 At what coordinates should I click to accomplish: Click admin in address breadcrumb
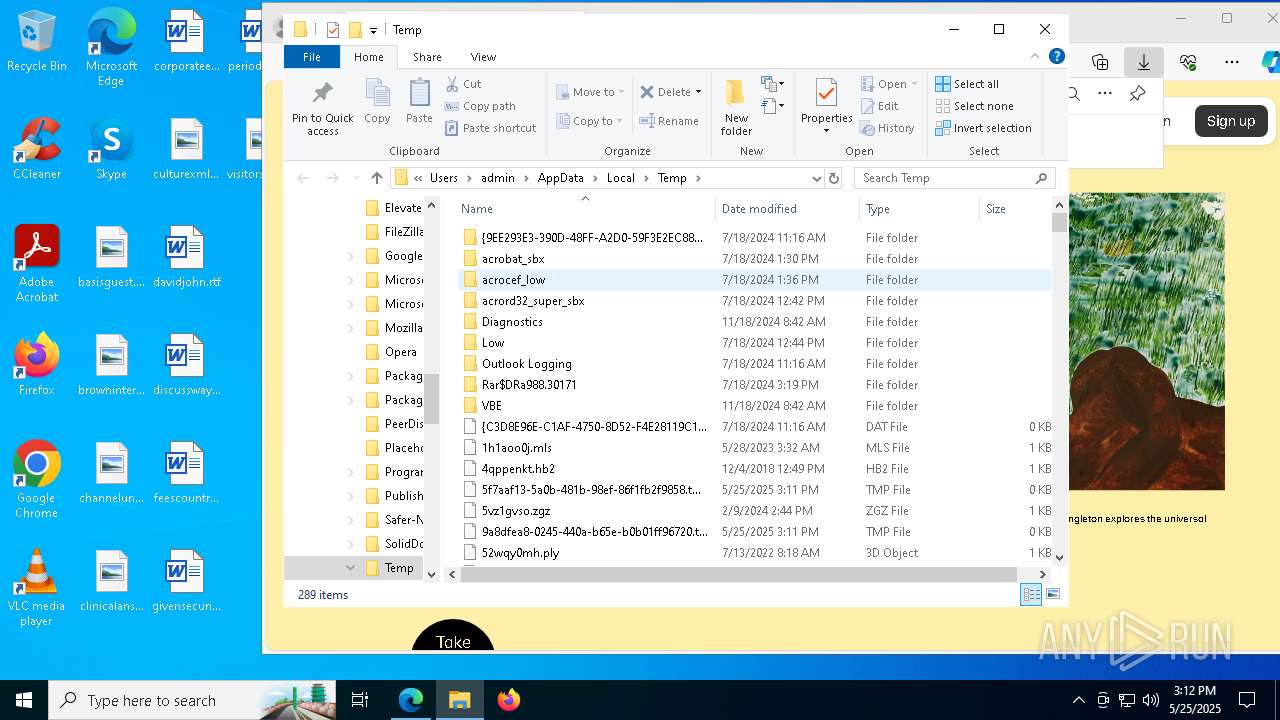tap(497, 178)
